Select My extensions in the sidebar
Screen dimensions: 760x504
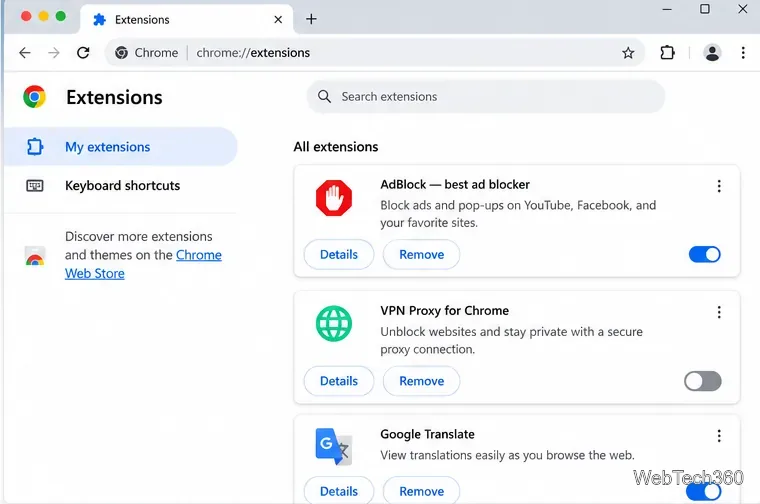click(121, 146)
